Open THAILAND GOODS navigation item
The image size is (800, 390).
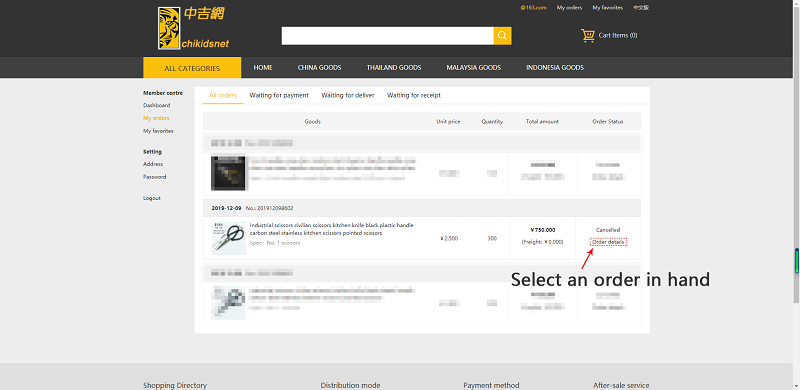(x=394, y=67)
